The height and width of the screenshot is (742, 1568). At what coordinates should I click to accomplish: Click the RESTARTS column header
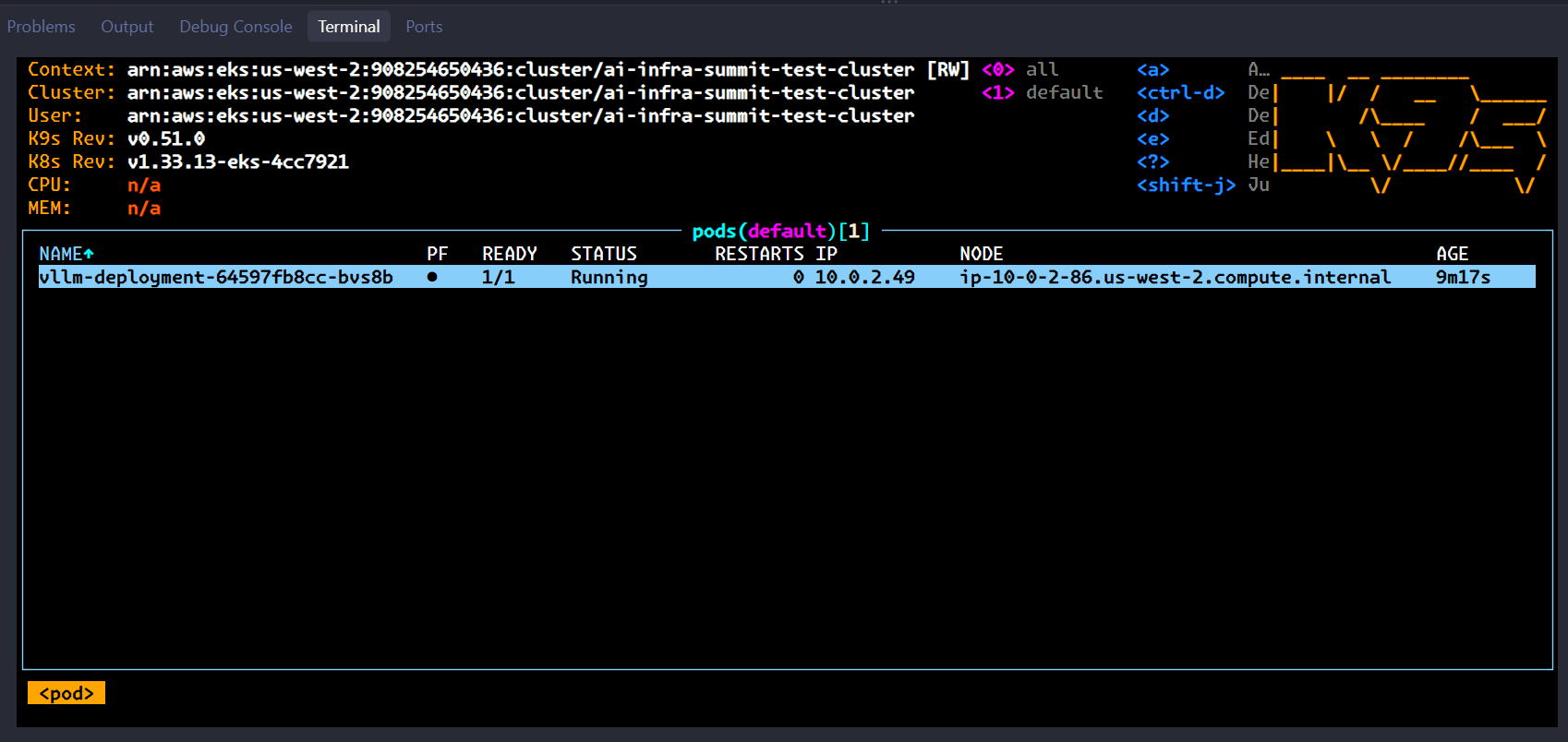(759, 254)
